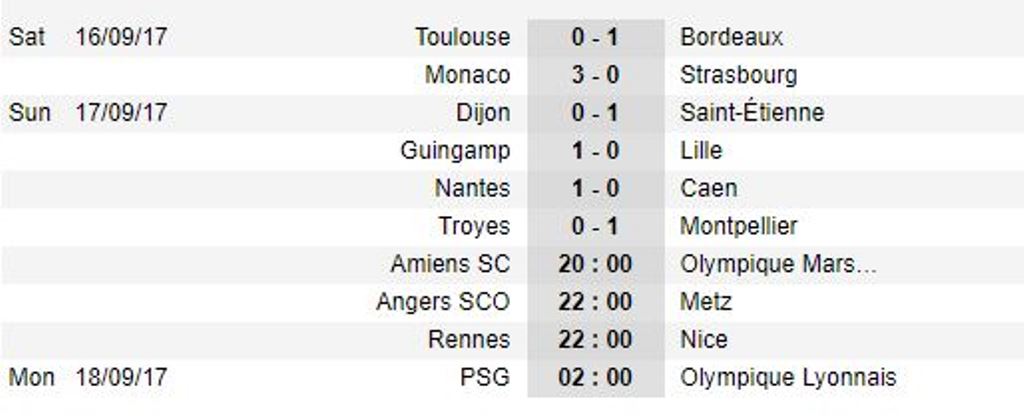Click the Dijon team name
This screenshot has height=416, width=1024.
pyautogui.click(x=483, y=113)
